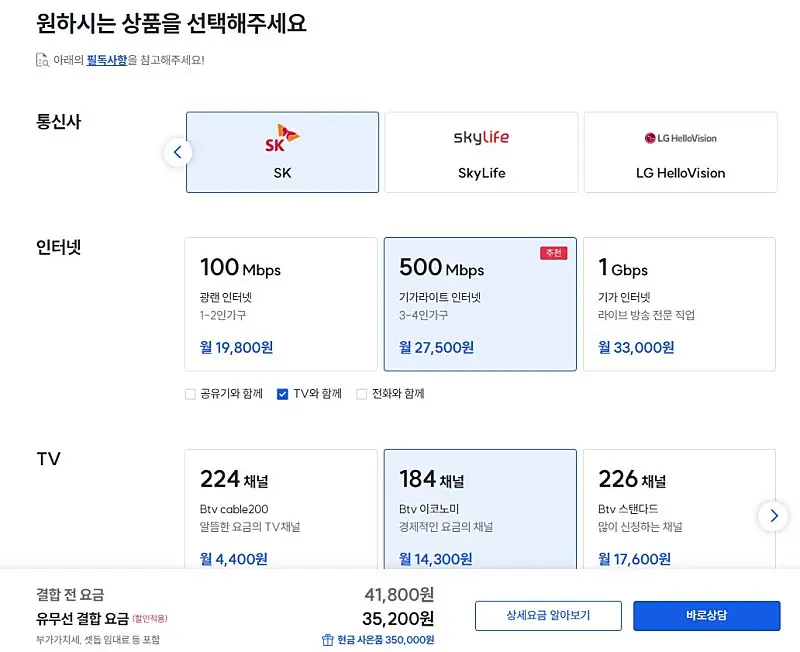This screenshot has width=800, height=652.
Task: Pick LG HelloVision carrier logo
Action: [680, 138]
